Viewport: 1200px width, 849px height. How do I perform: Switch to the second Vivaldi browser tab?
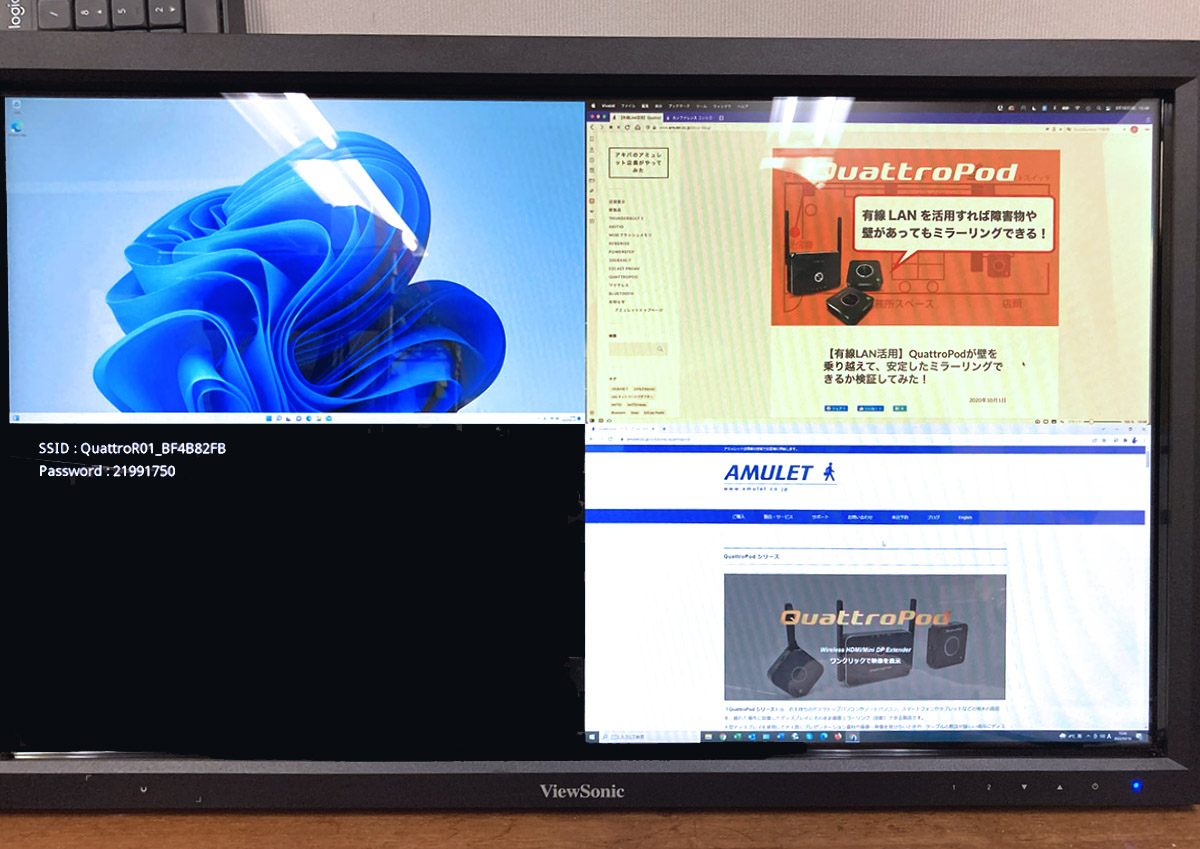click(x=691, y=117)
